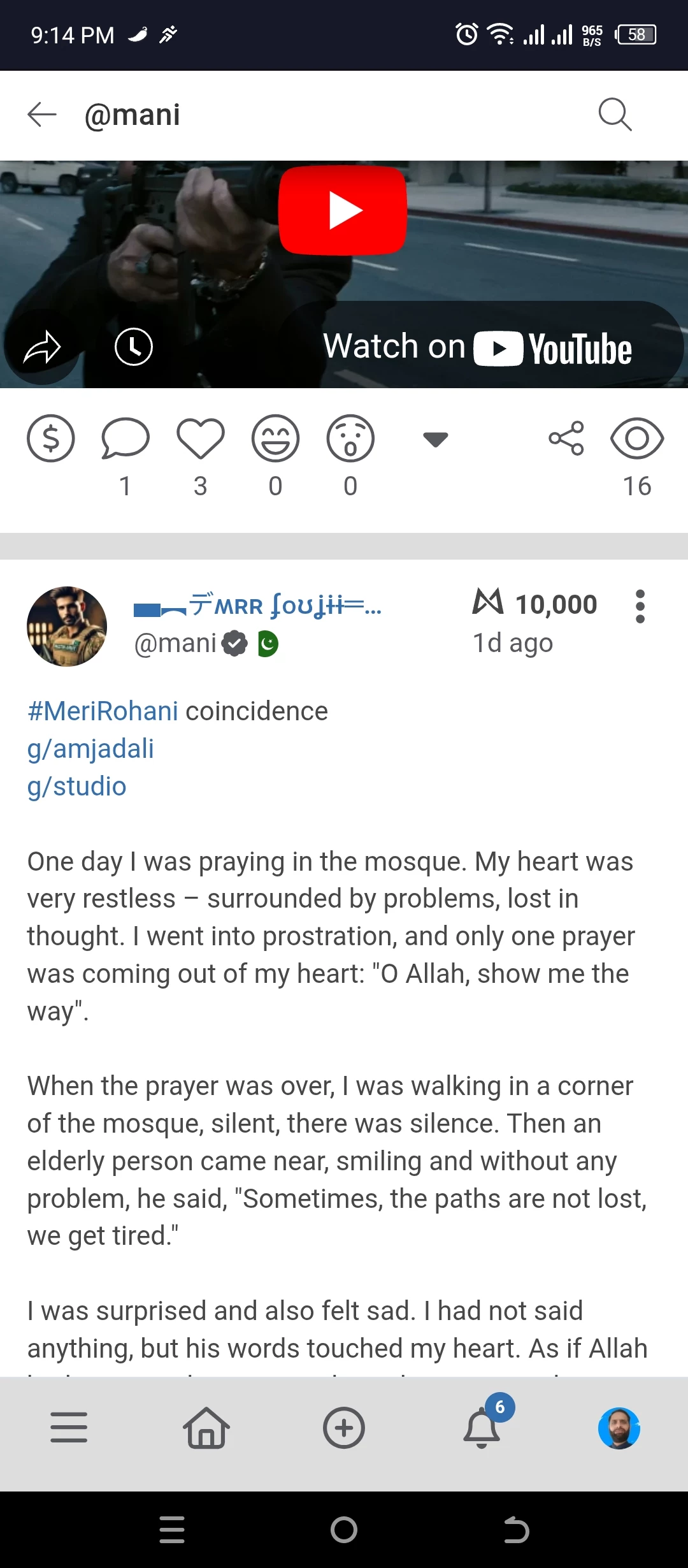Open search with the magnifier icon
The height and width of the screenshot is (1568, 688).
point(615,115)
